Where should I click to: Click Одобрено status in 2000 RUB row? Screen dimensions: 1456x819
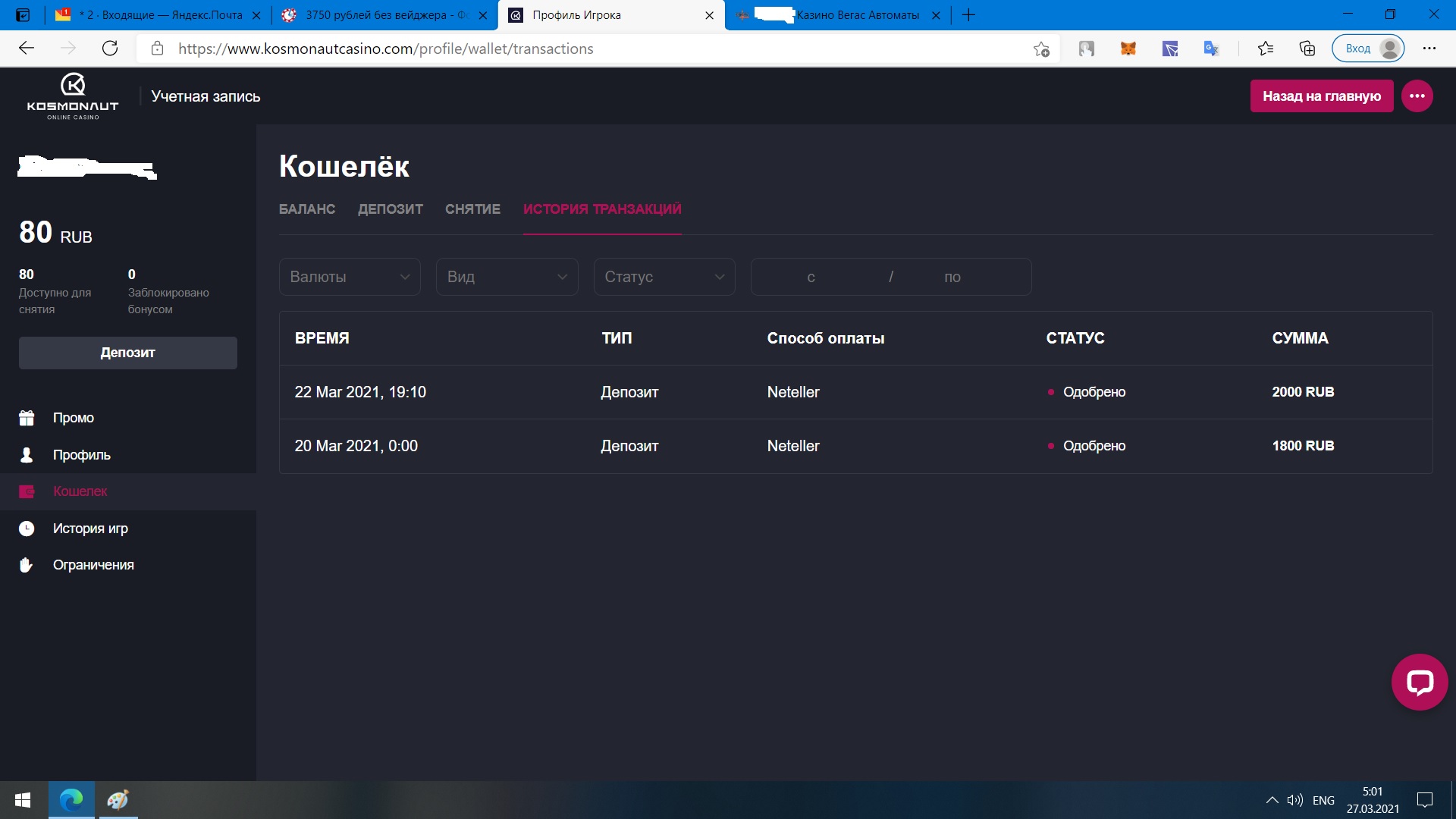(1094, 392)
